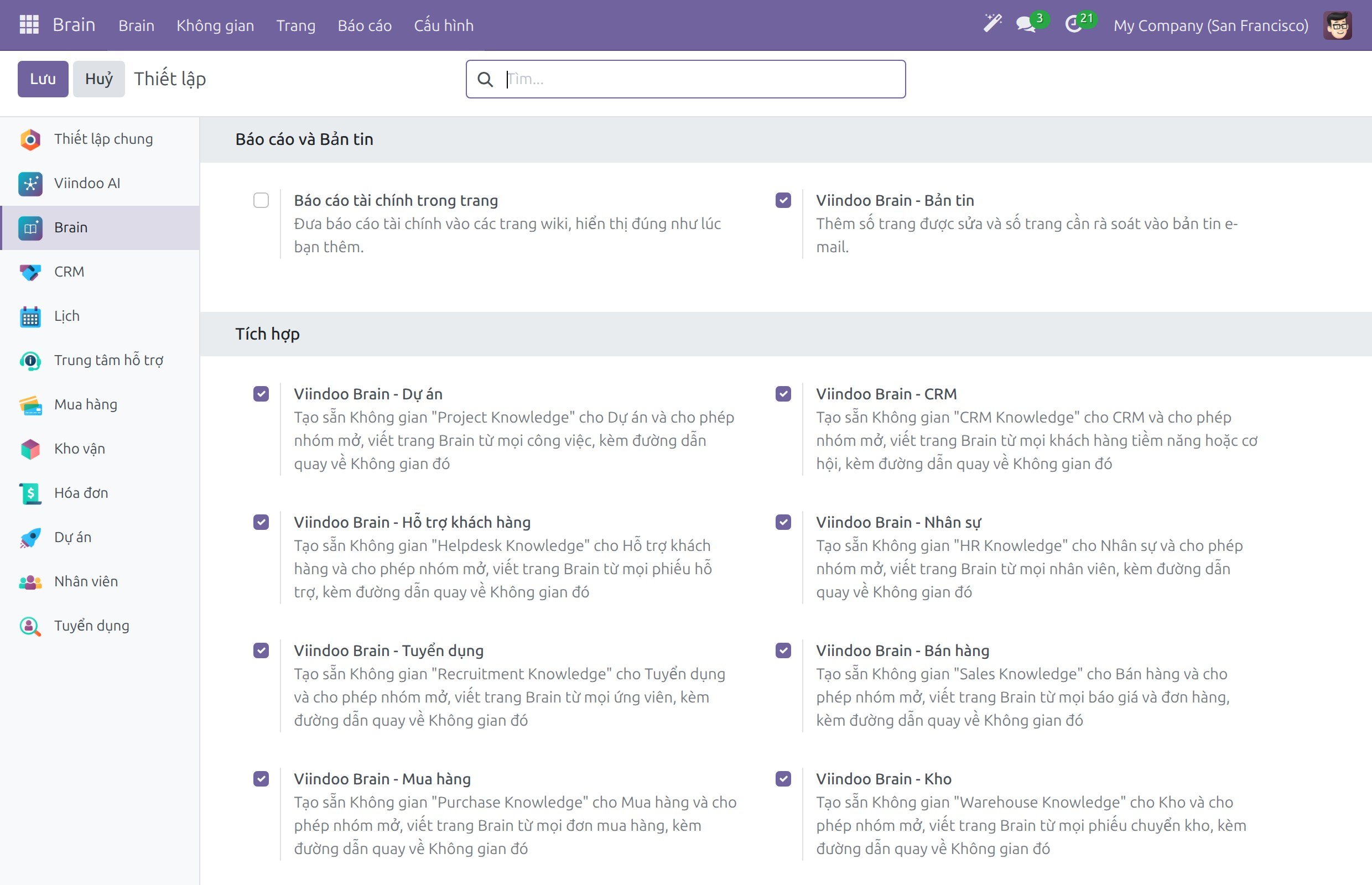Select the Thiết lập chung sidebar icon
The height and width of the screenshot is (885, 1372).
click(x=30, y=139)
